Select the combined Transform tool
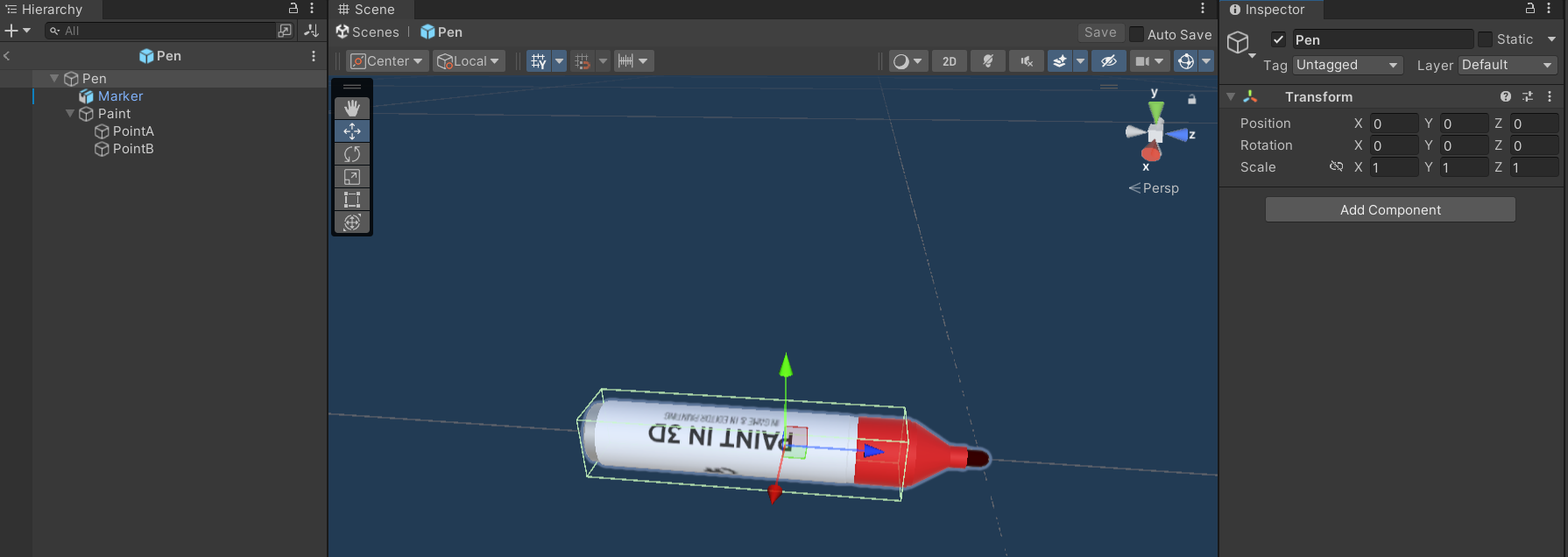Screen dimensions: 1568x557 coord(352,222)
